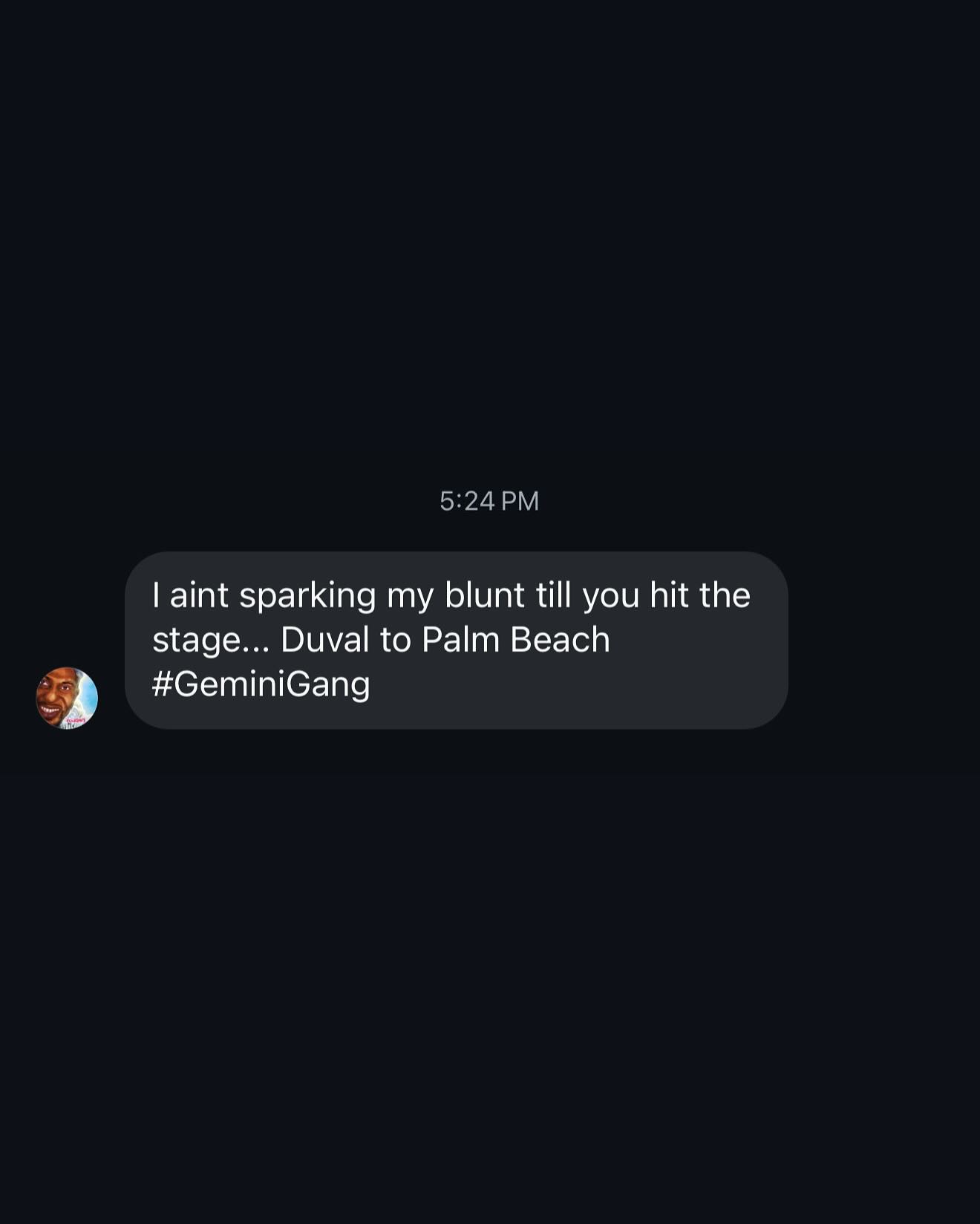
Task: Click the "5:24" digits of the timestamp
Action: [x=467, y=501]
